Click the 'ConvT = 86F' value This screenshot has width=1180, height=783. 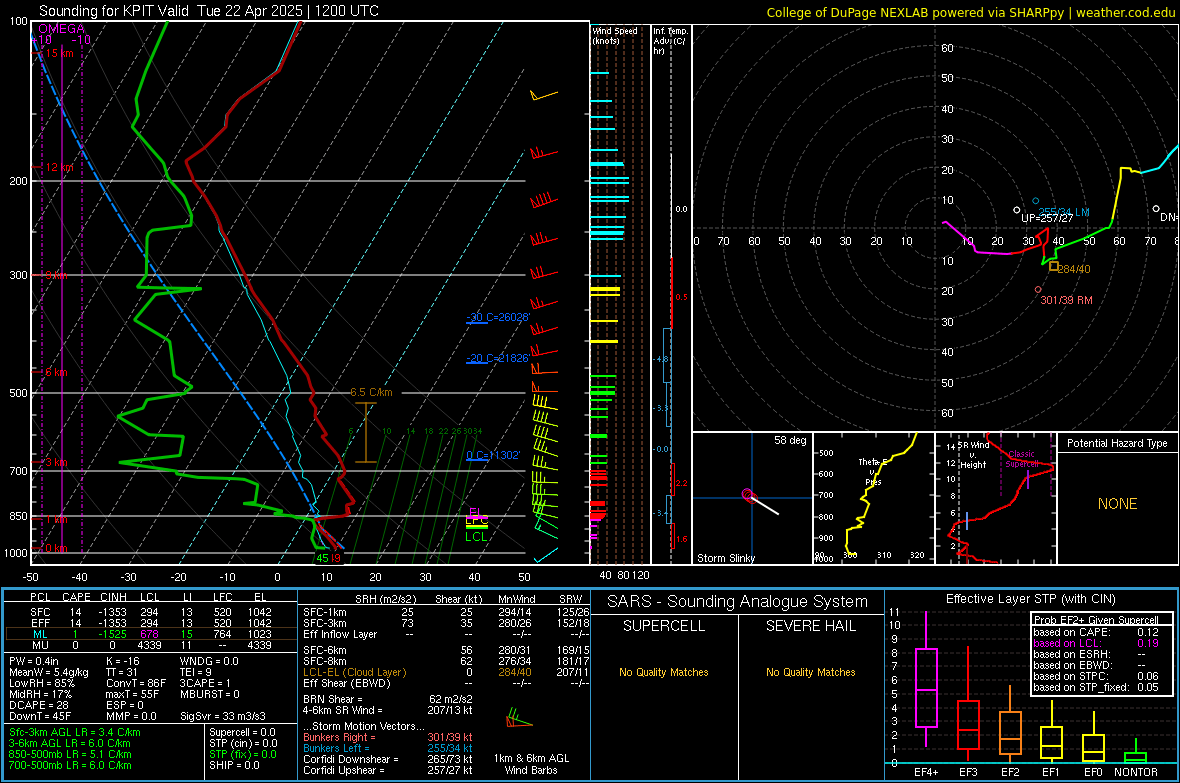[136, 684]
